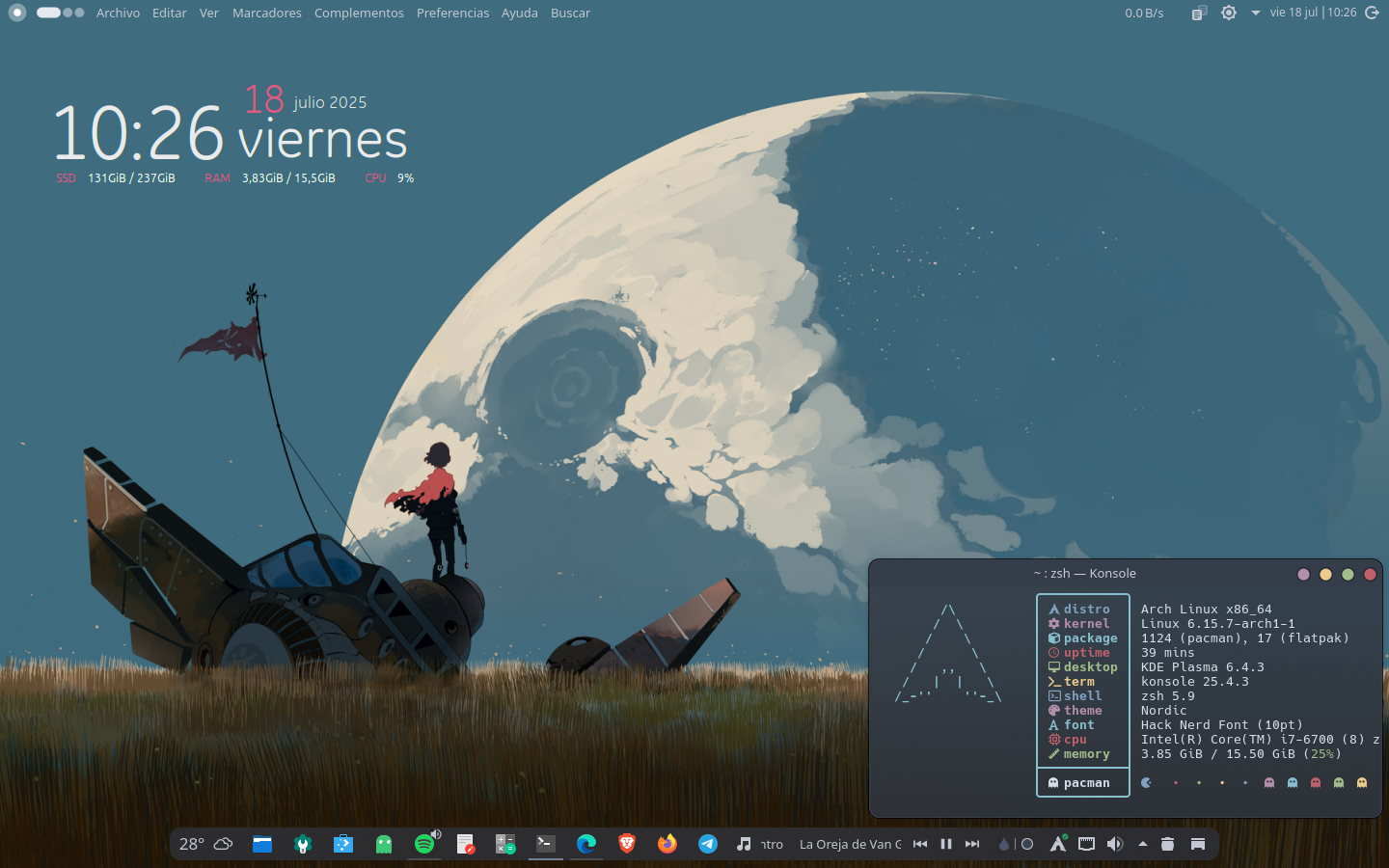Open the Buscar menu

[570, 13]
